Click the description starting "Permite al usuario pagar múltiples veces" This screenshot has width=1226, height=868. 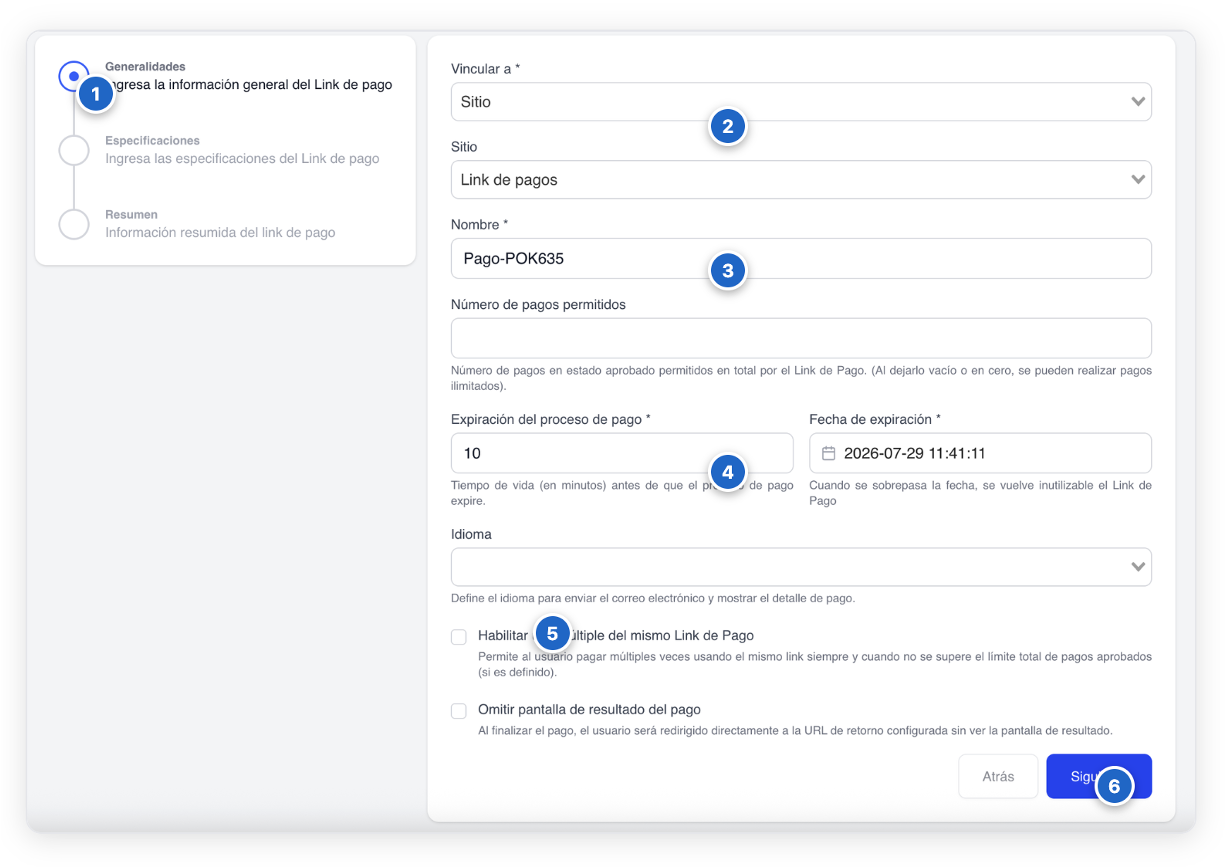tap(815, 665)
